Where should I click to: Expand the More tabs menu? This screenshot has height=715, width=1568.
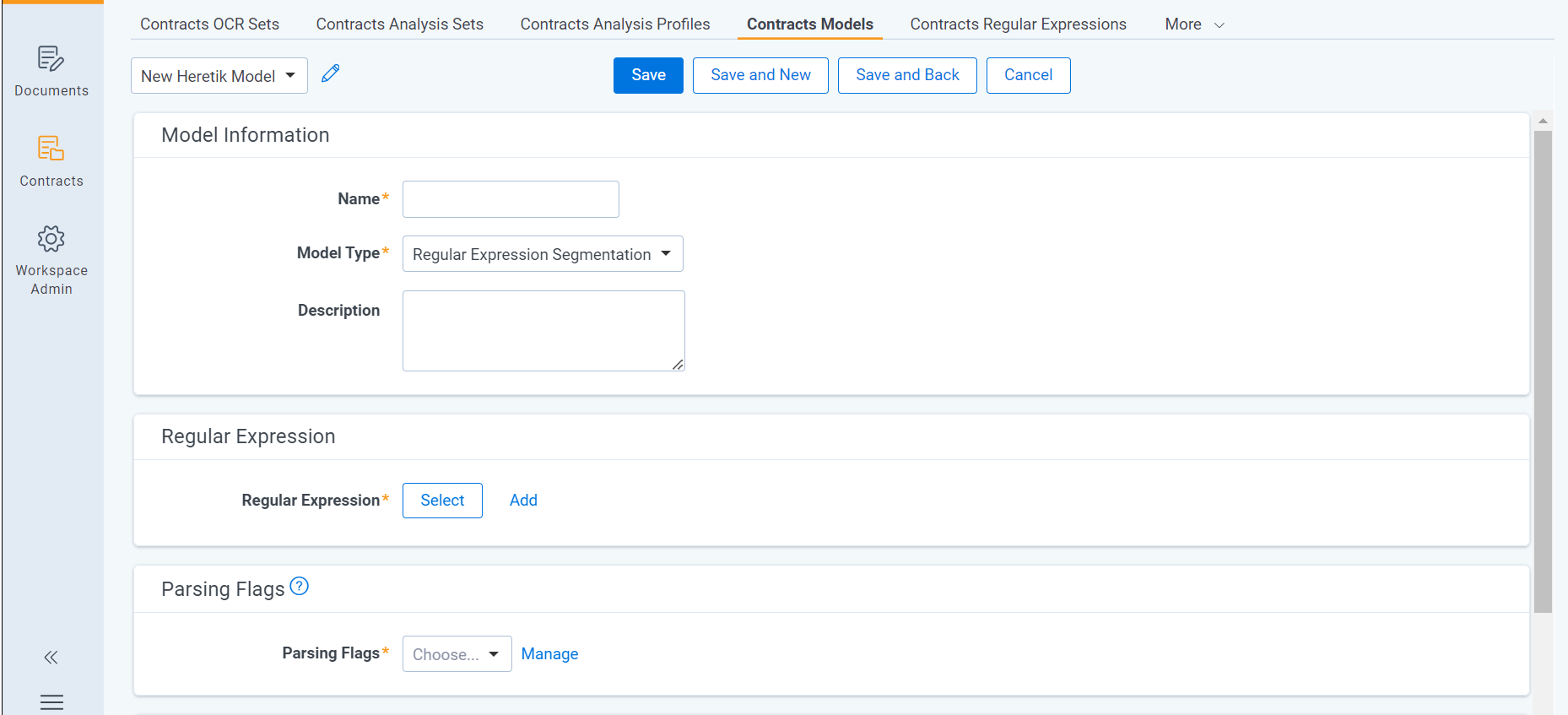(x=1194, y=24)
